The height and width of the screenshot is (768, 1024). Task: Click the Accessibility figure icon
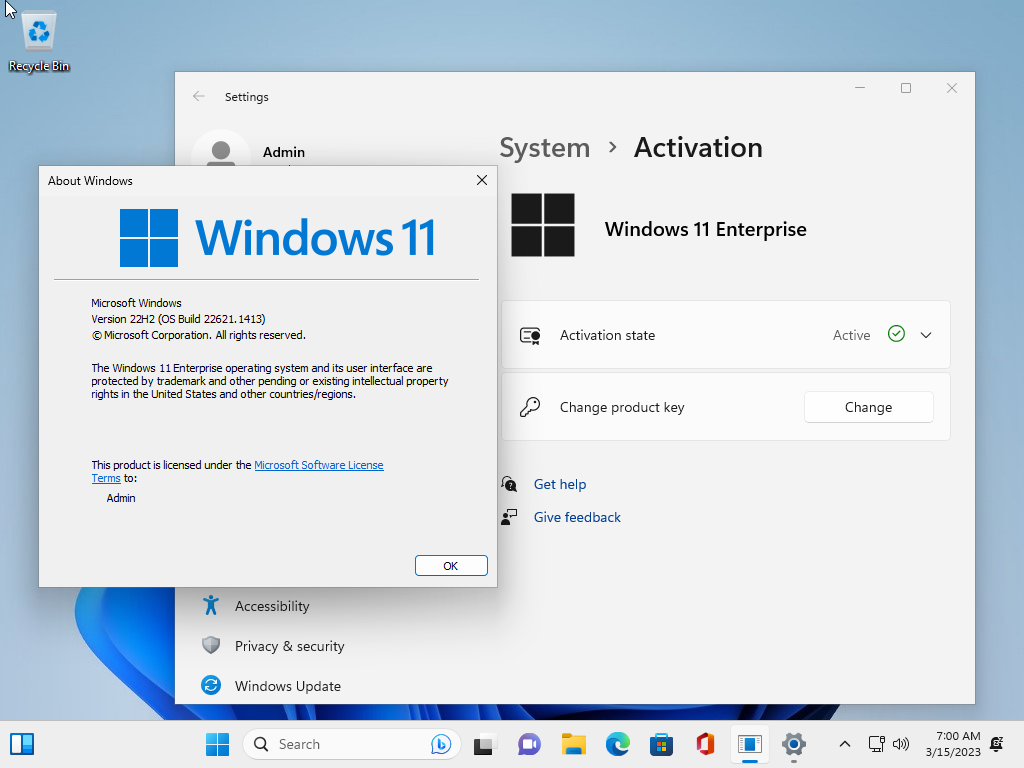(210, 605)
